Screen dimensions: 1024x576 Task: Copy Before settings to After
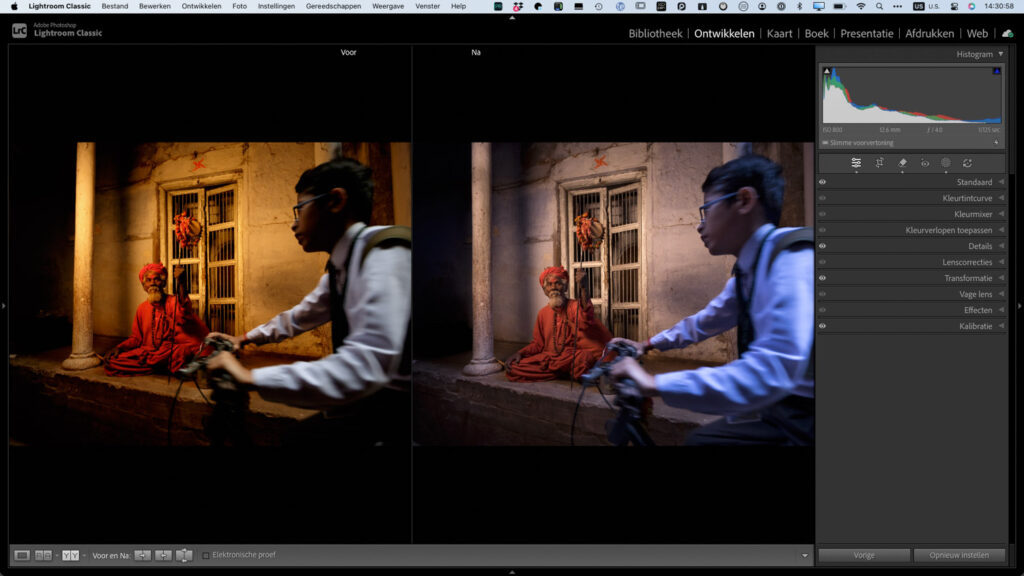pos(142,555)
